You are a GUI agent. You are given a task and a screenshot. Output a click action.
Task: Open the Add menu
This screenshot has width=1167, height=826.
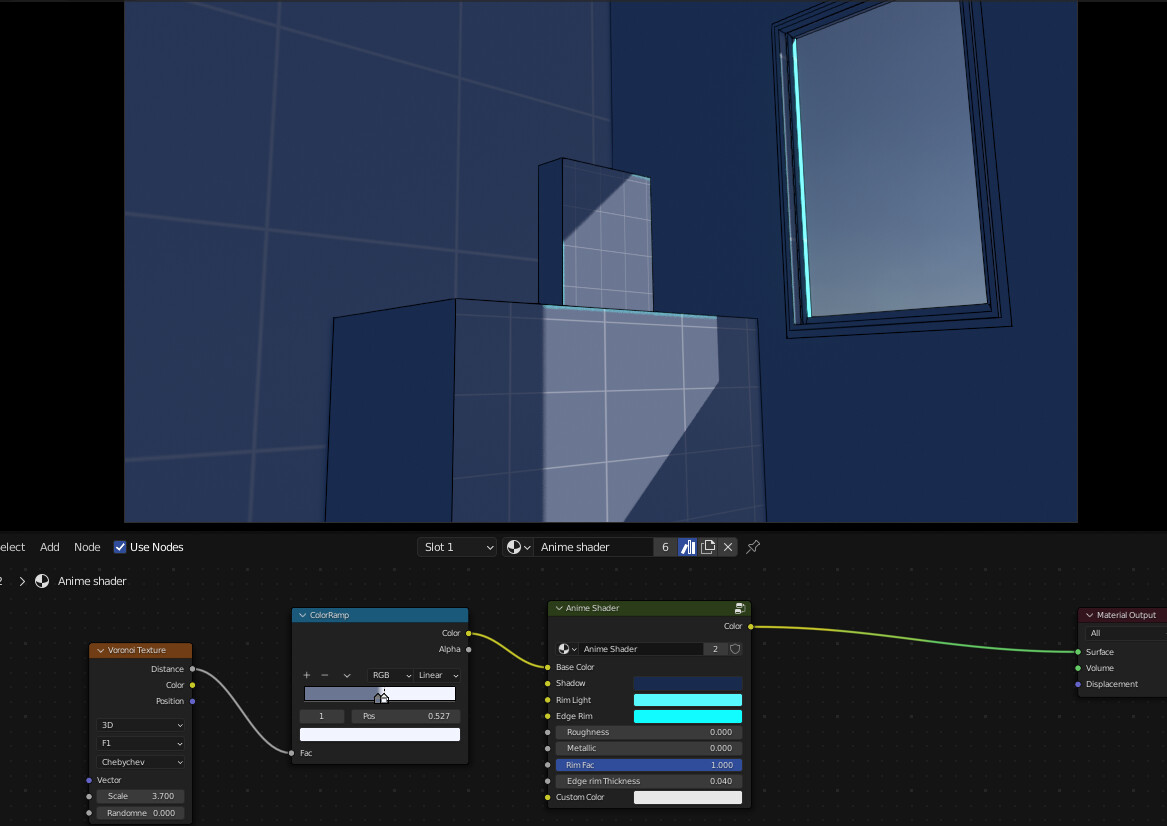click(x=49, y=547)
